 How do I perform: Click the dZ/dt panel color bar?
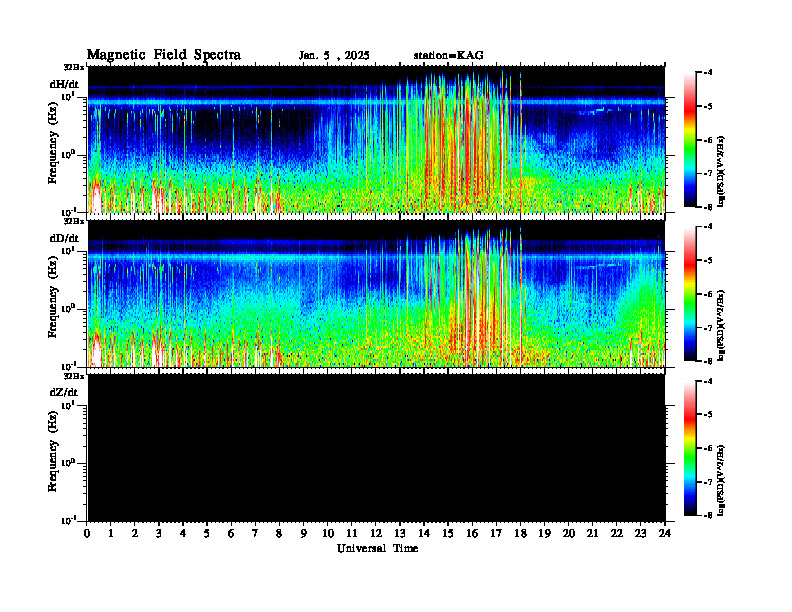[x=689, y=448]
